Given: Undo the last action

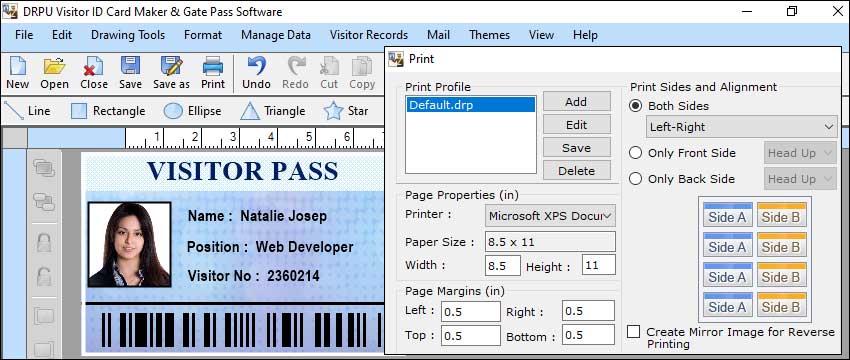Looking at the screenshot, I should 256,73.
